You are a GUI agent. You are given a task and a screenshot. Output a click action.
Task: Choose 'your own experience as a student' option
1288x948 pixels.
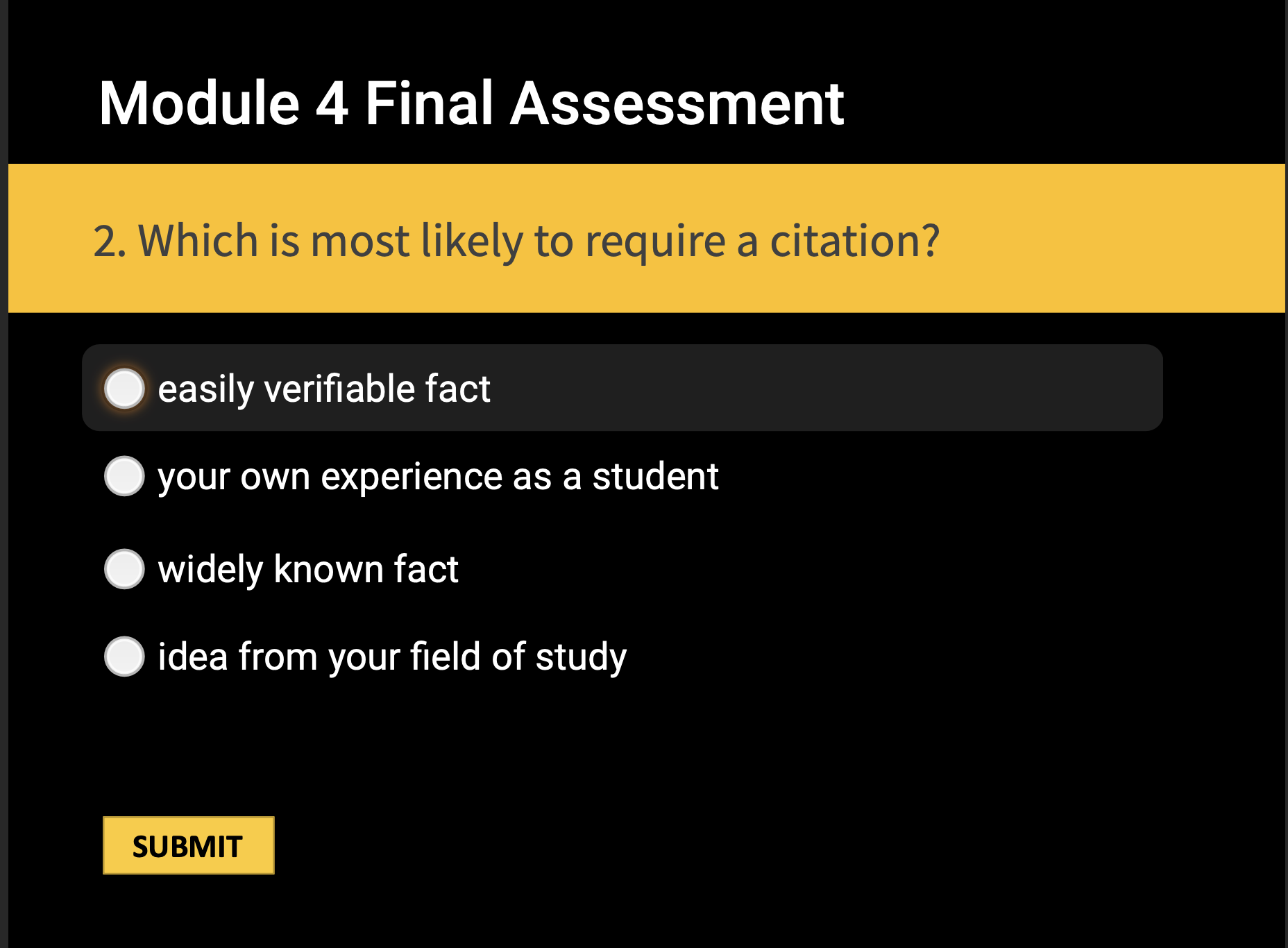point(124,476)
